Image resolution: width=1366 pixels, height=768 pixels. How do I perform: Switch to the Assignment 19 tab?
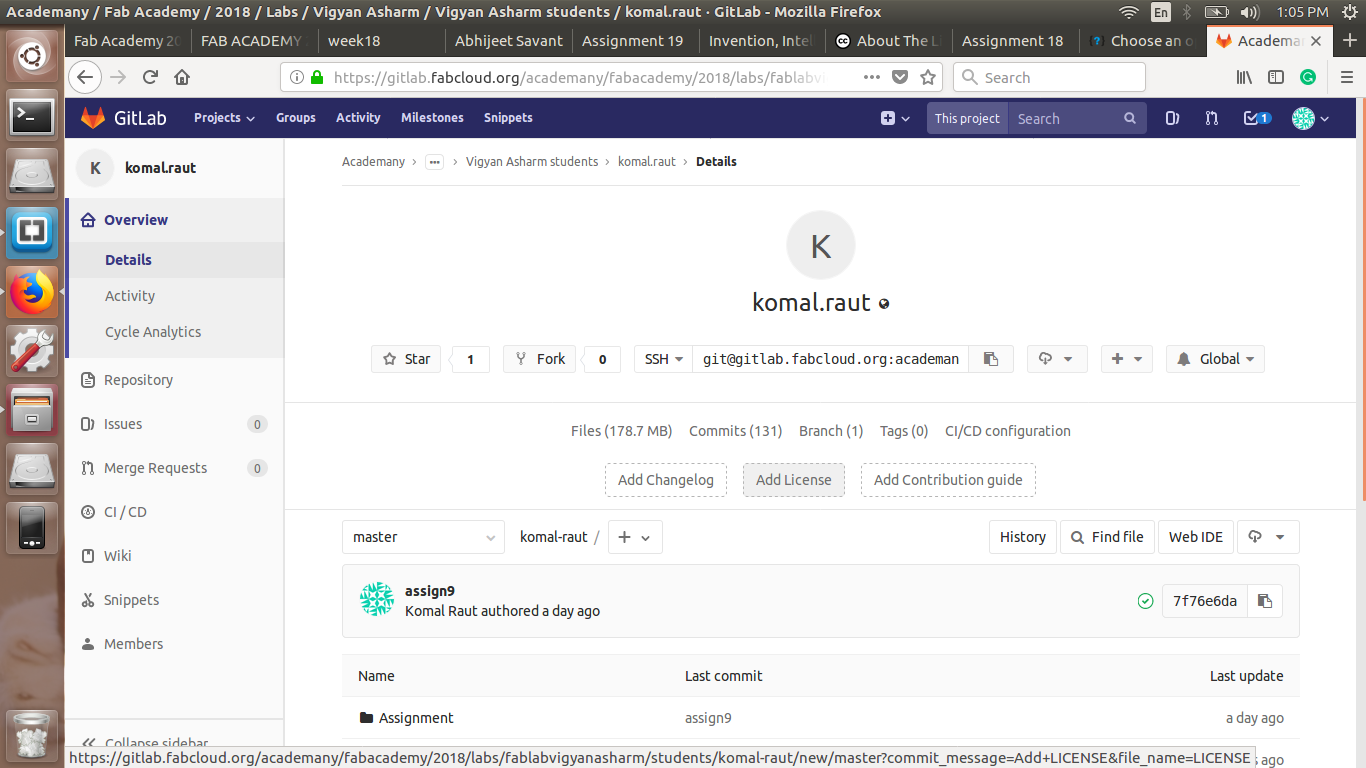[635, 41]
